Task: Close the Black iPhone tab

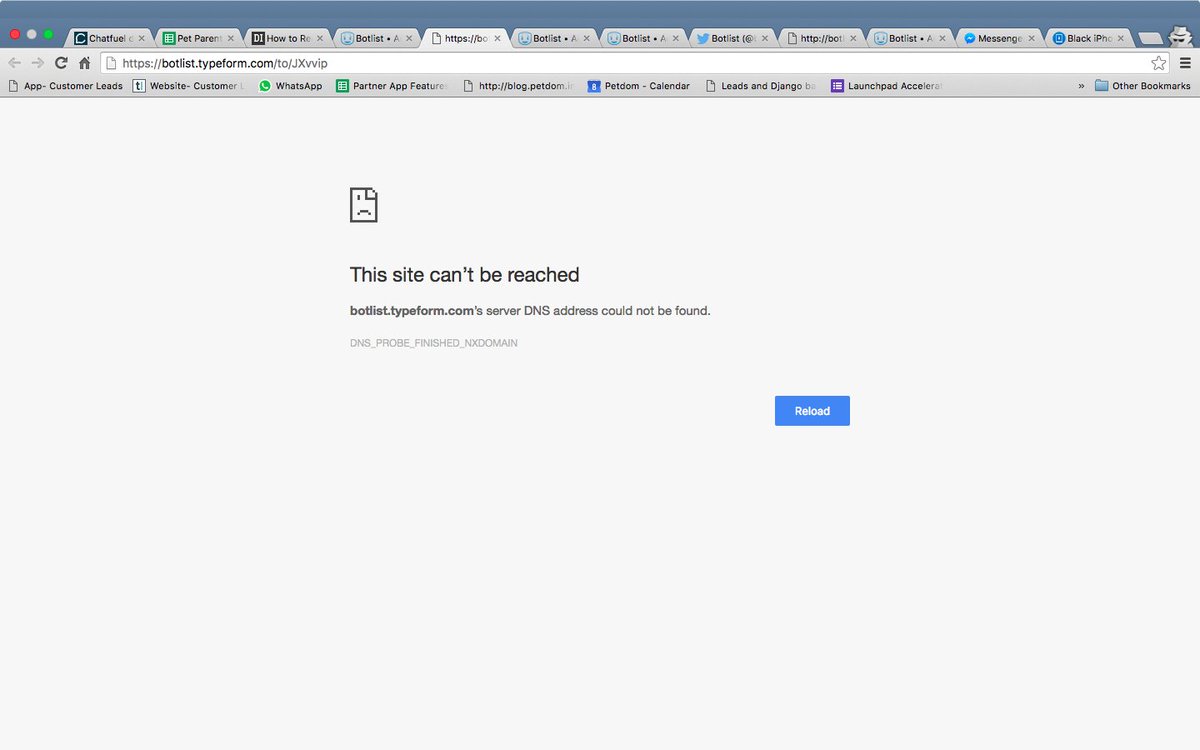Action: (1121, 39)
